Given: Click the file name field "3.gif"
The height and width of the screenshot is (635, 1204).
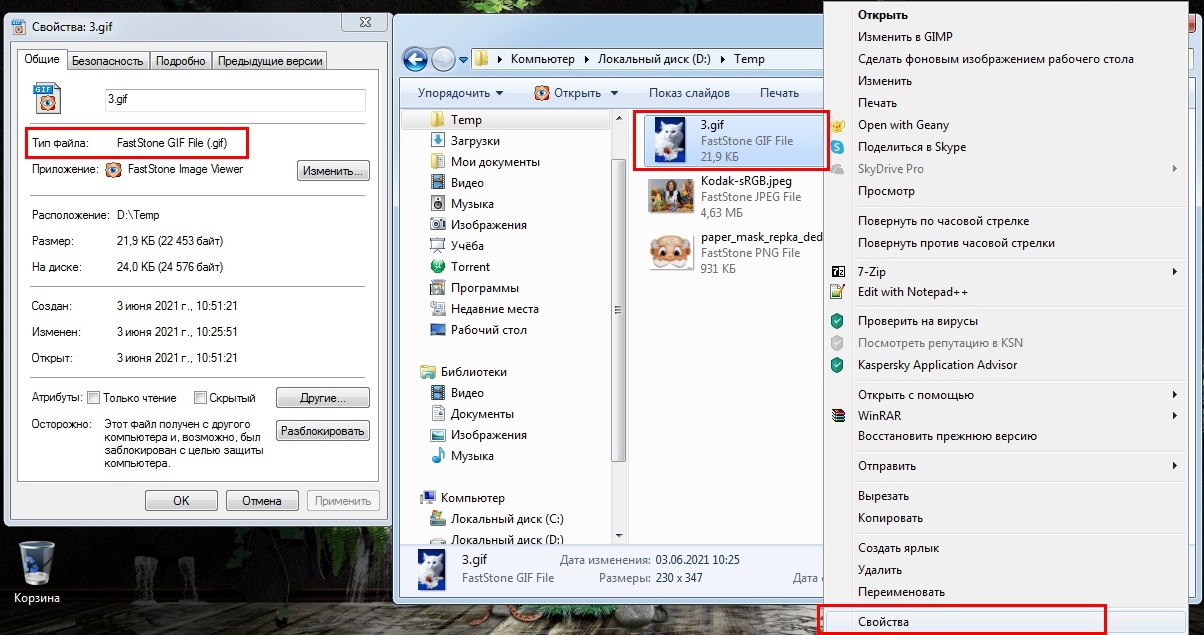Looking at the screenshot, I should [x=235, y=99].
